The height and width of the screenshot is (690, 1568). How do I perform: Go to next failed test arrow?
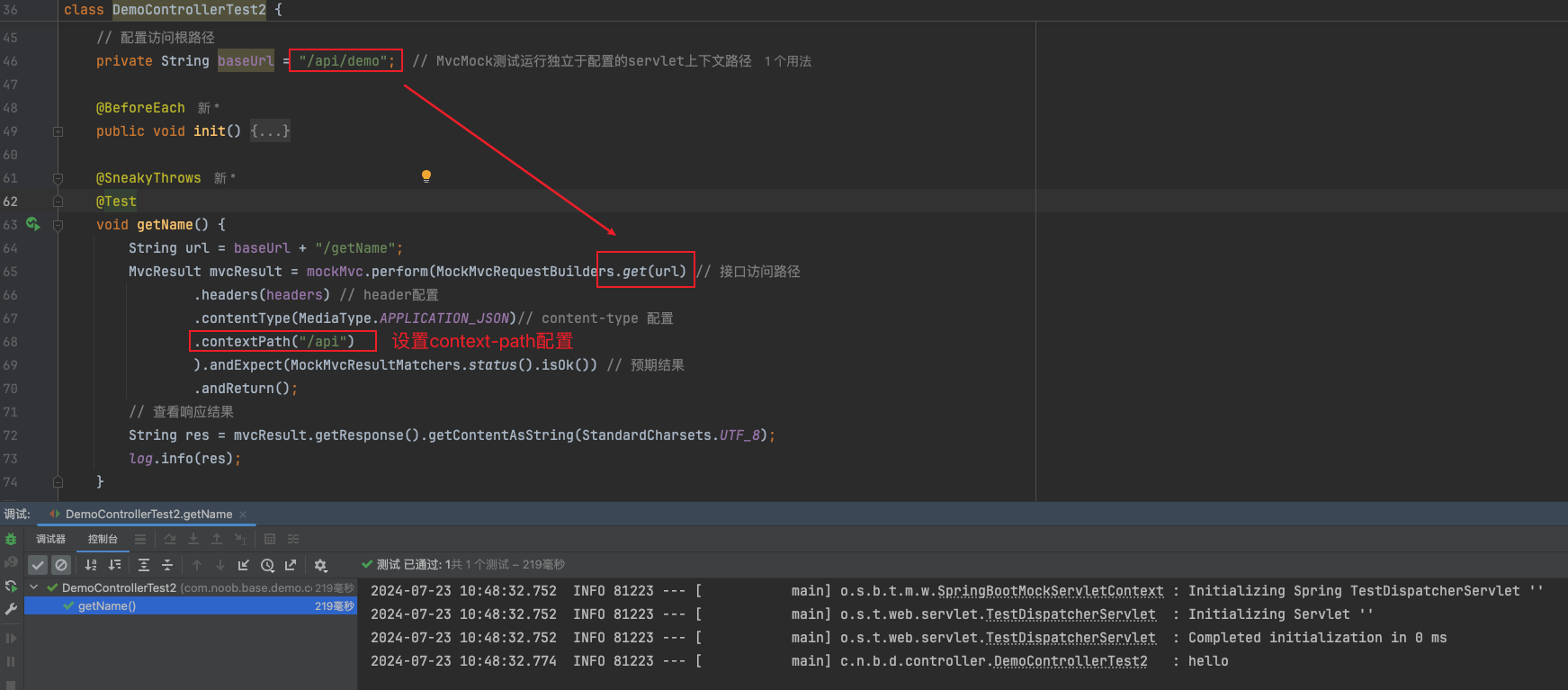[220, 565]
